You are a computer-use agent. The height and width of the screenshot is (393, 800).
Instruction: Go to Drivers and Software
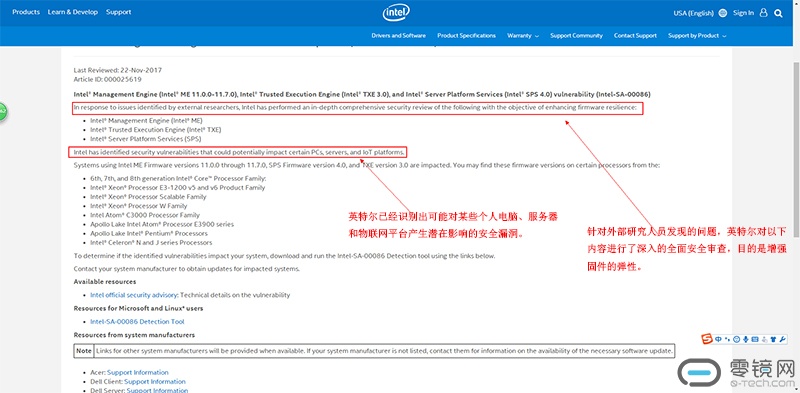398,36
